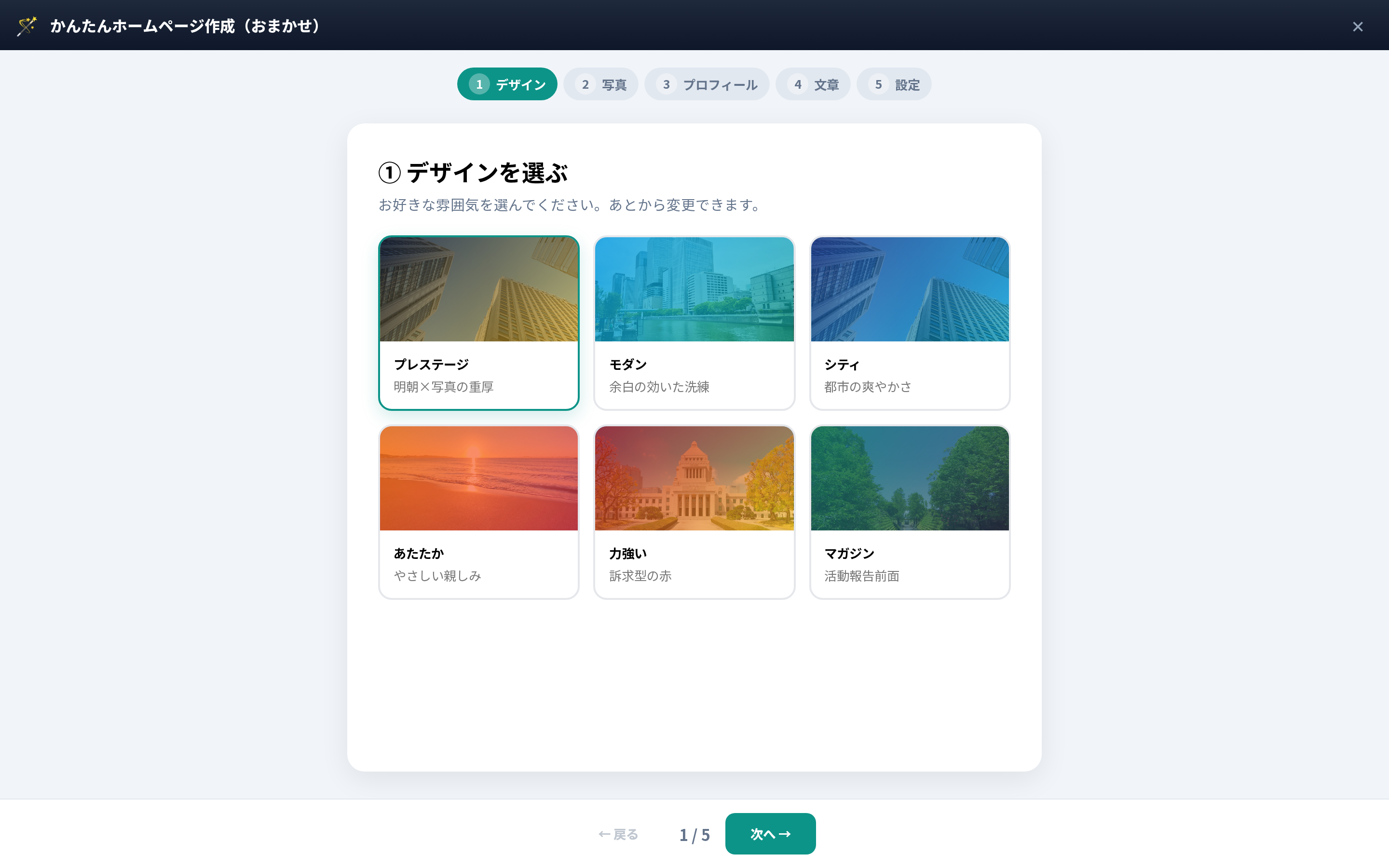
Task: Open step 1 デザイン tab
Action: coord(507,84)
